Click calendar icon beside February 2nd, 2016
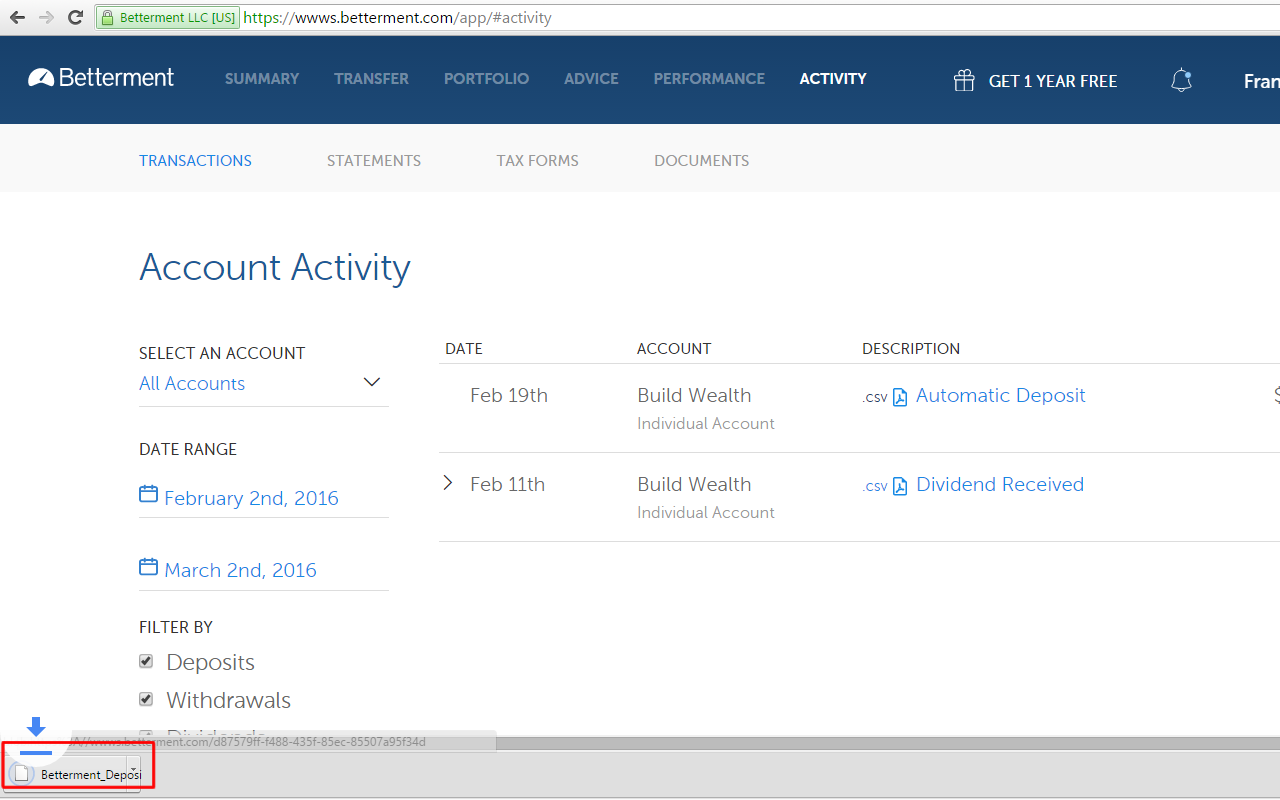Viewport: 1280px width, 800px height. (148, 494)
